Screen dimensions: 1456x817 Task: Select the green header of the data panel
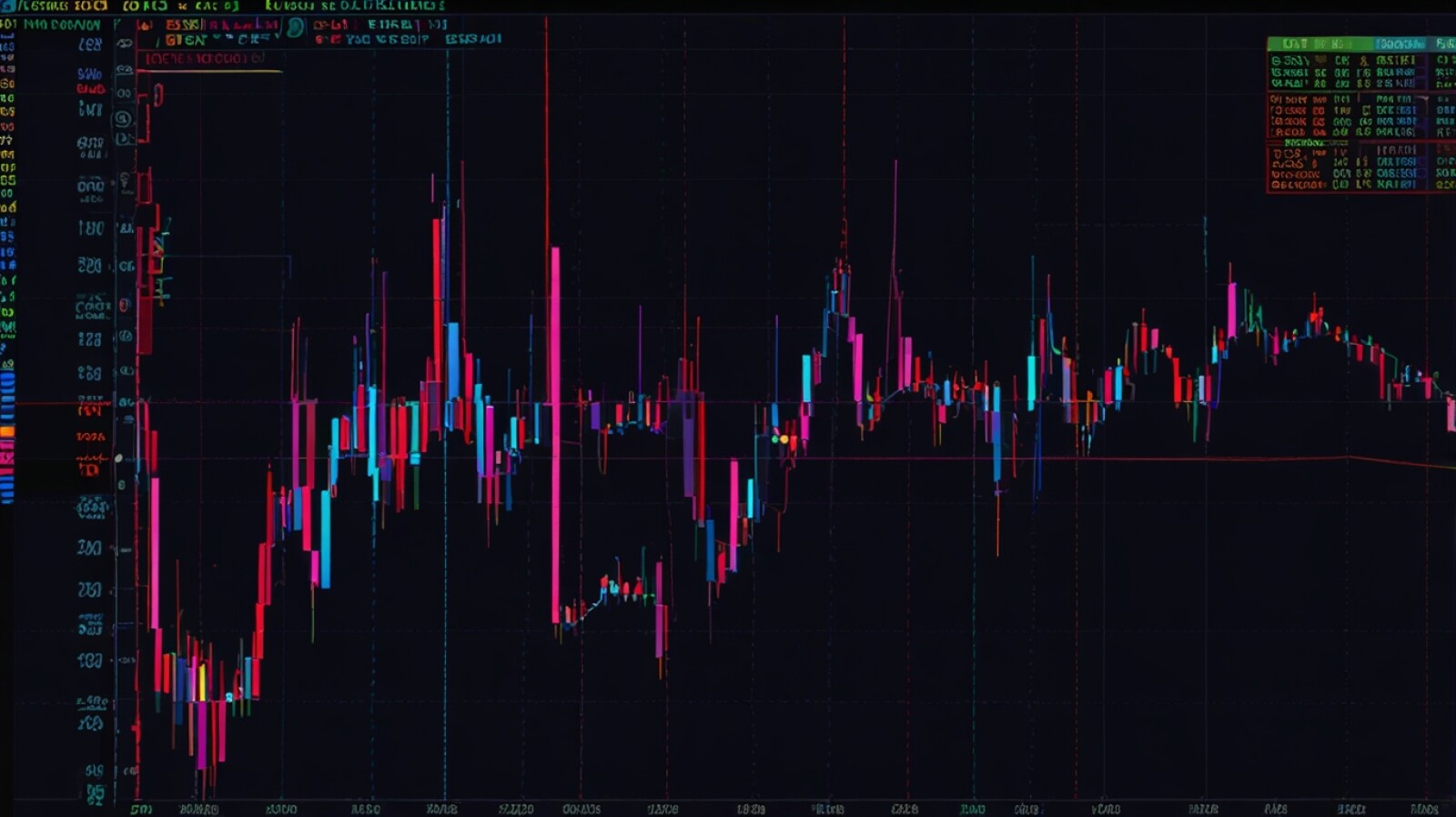(x=1319, y=44)
